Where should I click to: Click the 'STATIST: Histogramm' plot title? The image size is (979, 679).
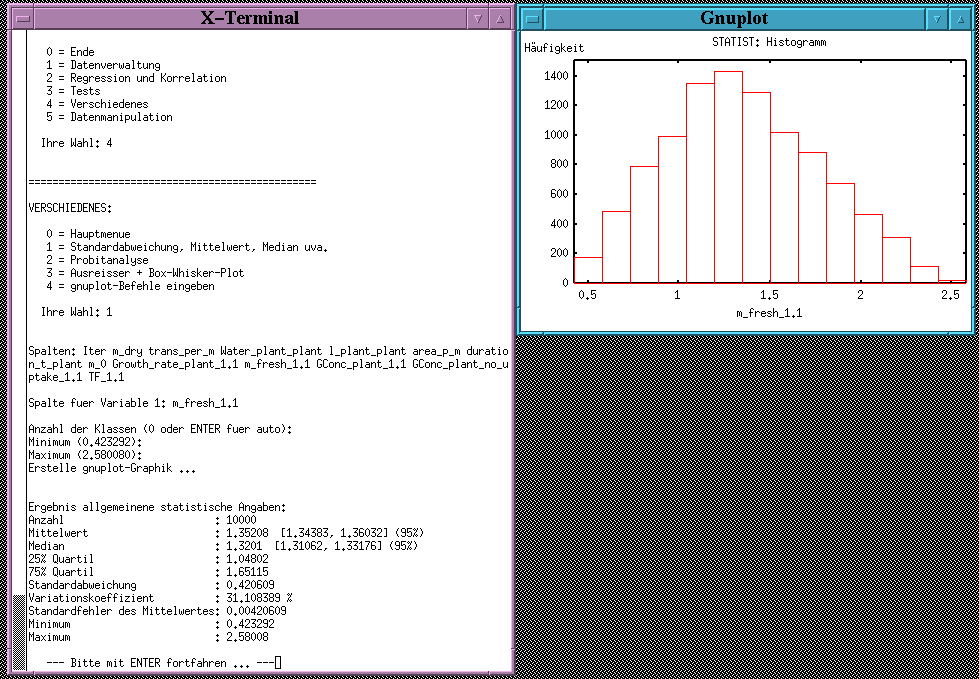(x=768, y=43)
